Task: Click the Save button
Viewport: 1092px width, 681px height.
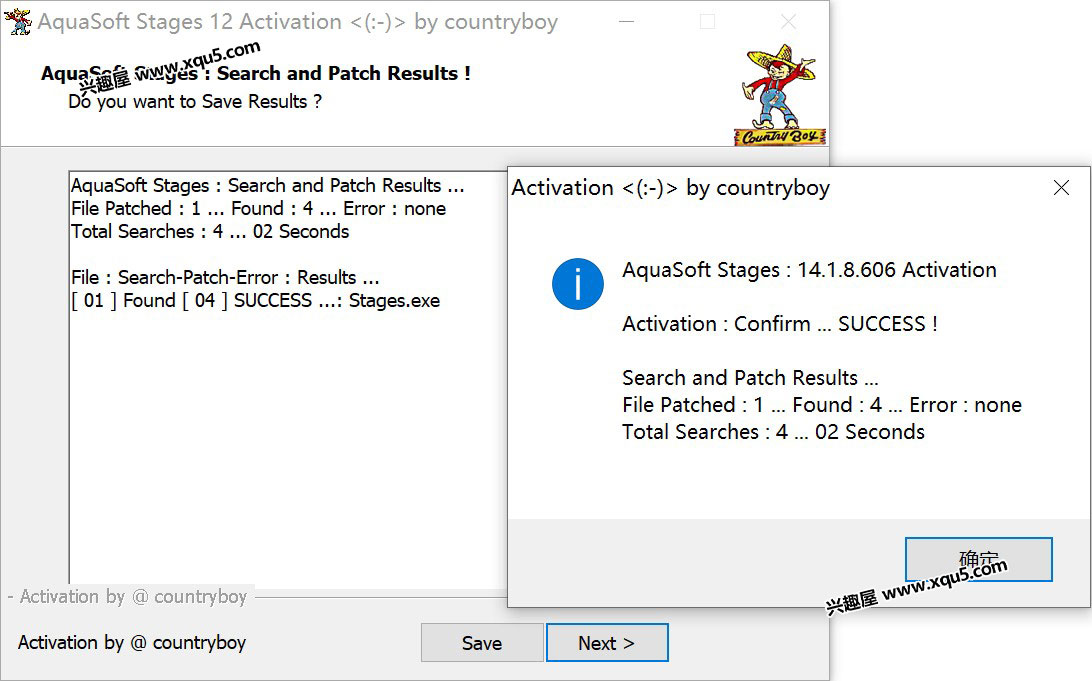Action: click(x=482, y=643)
